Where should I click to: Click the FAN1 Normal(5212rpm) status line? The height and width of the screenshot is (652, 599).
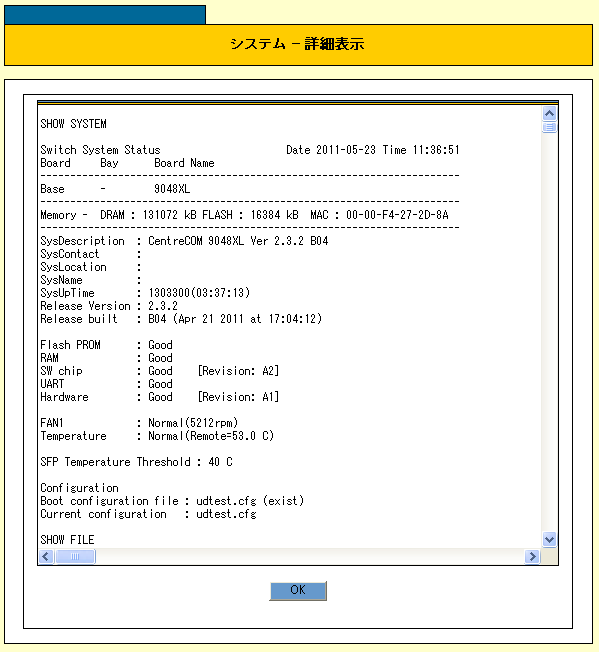[x=139, y=423]
